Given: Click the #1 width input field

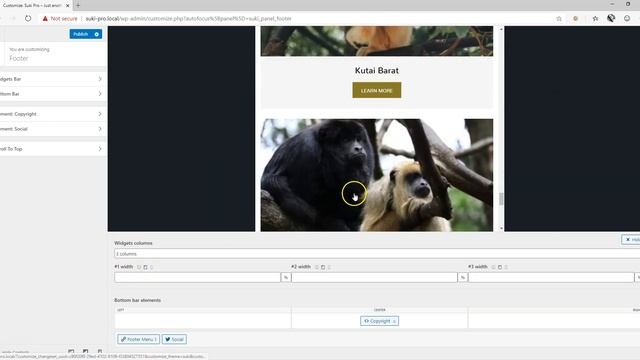Looking at the screenshot, I should (x=198, y=278).
